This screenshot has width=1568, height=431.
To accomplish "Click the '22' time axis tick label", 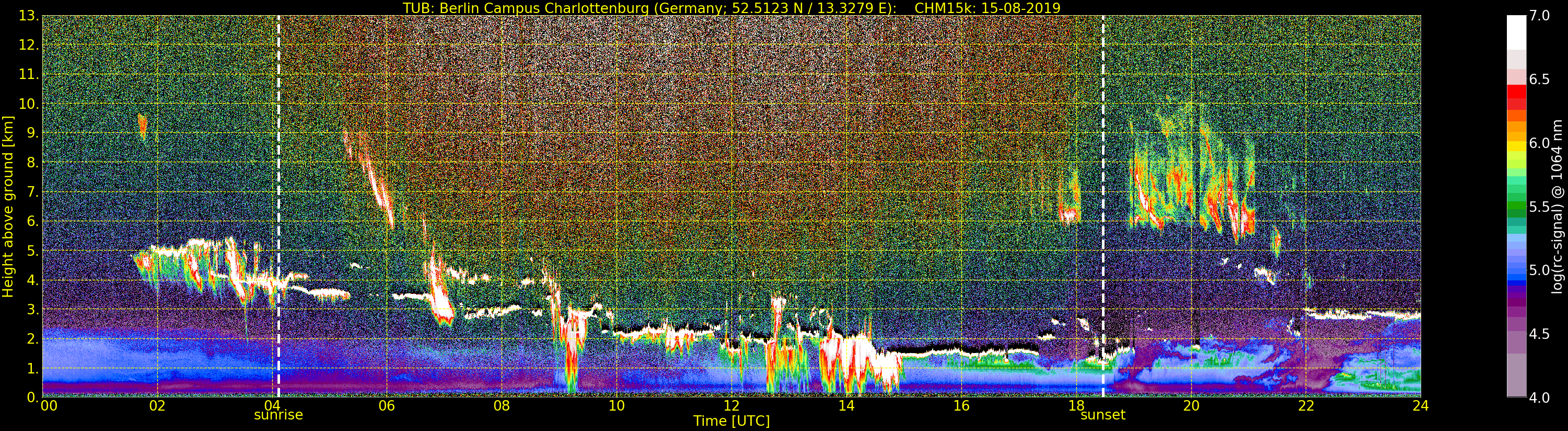I will (1306, 406).
